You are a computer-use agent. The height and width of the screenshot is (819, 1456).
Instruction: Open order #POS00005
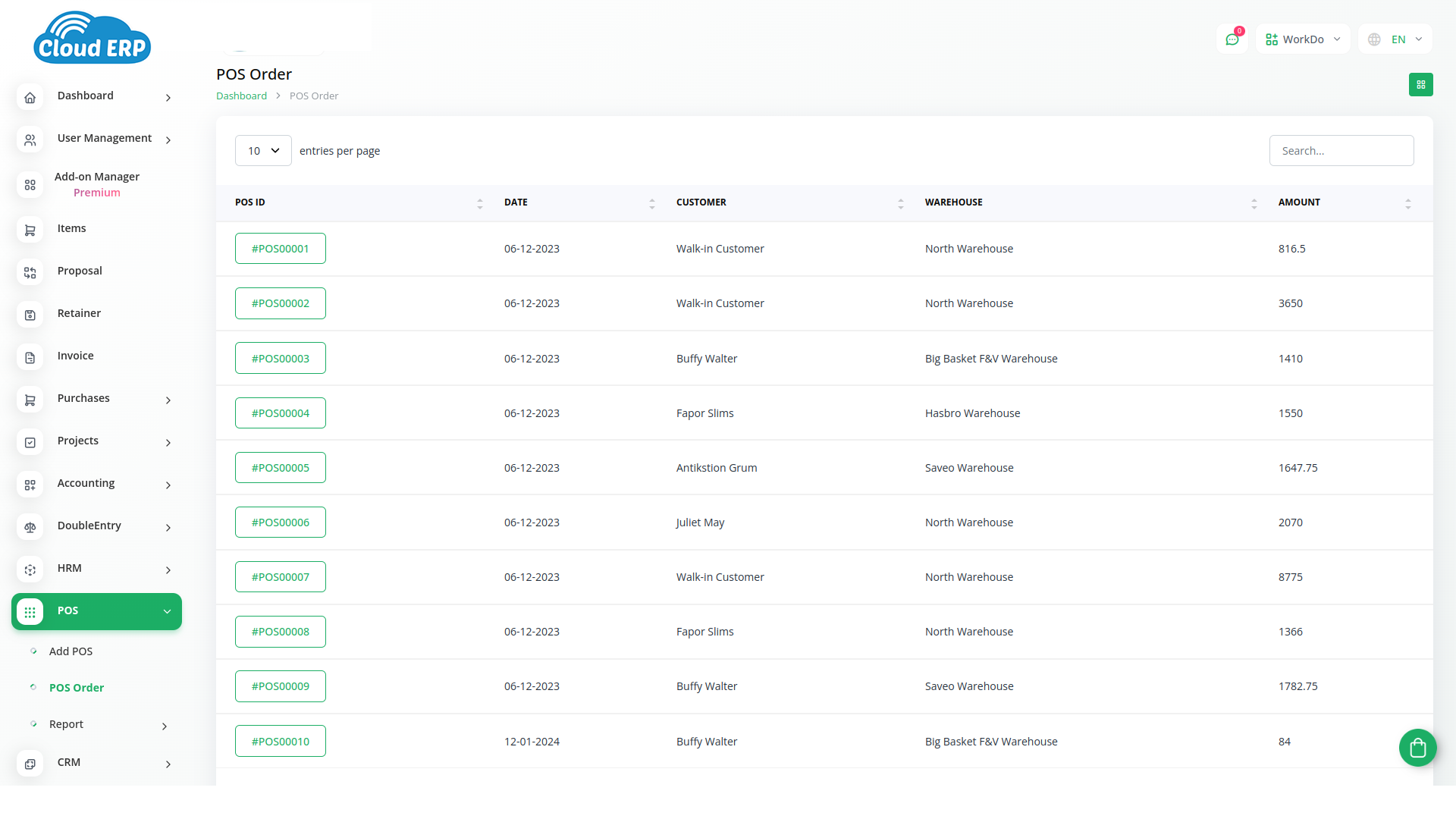(281, 468)
